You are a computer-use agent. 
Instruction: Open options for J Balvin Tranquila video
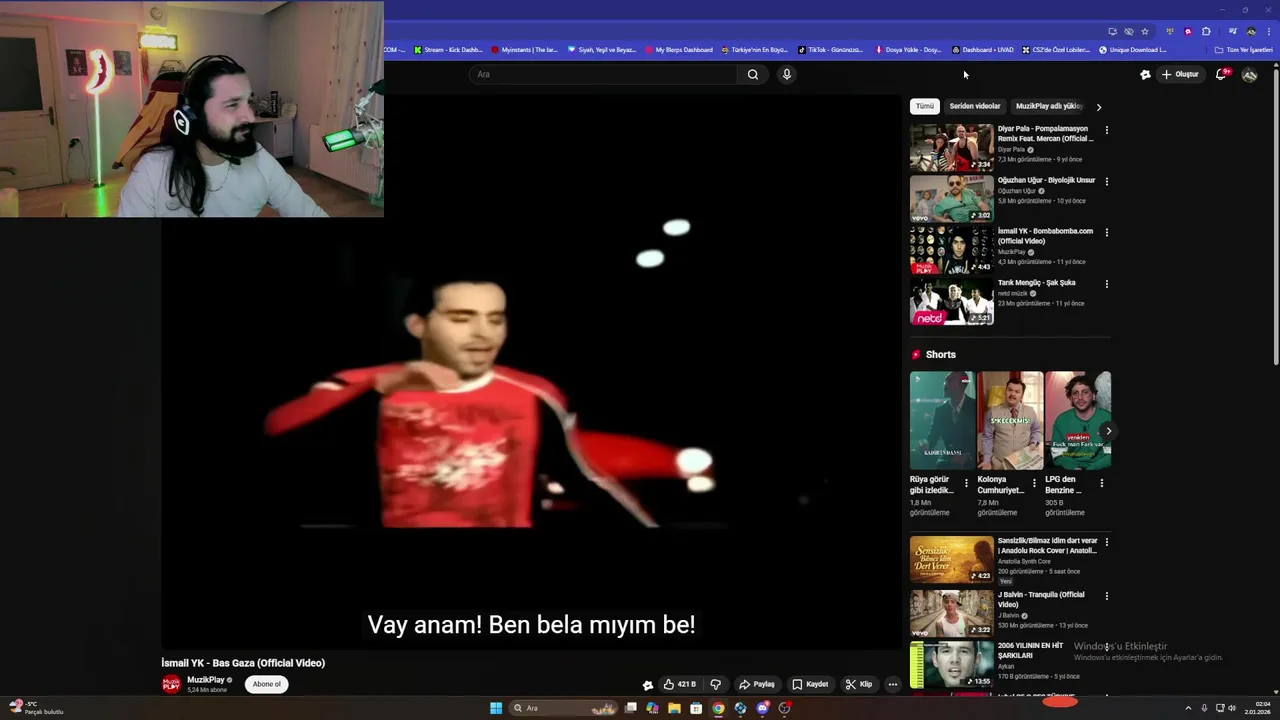tap(1106, 595)
